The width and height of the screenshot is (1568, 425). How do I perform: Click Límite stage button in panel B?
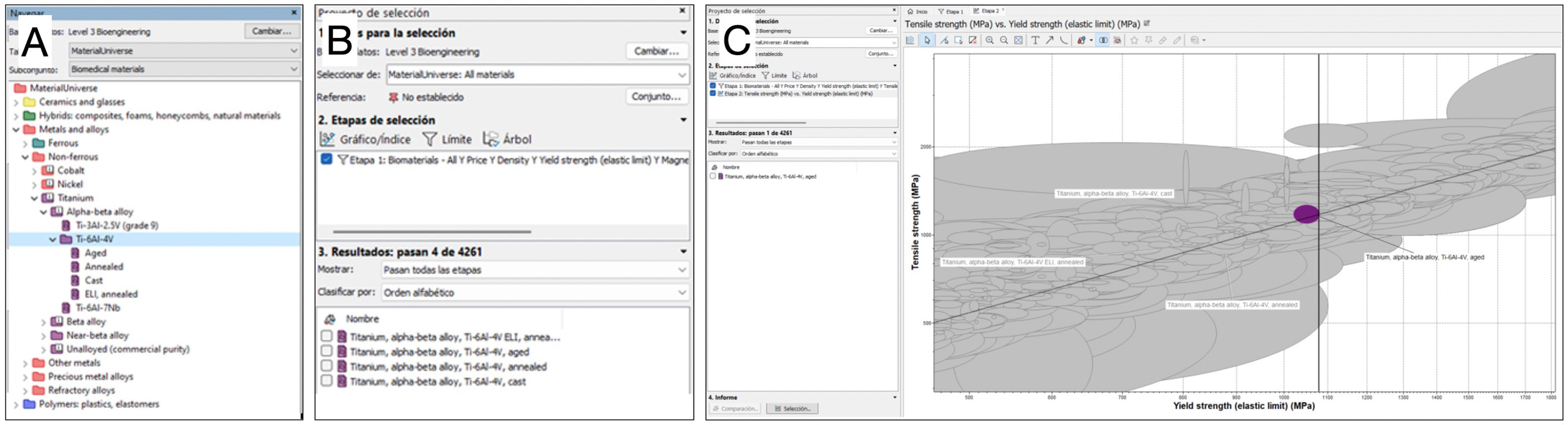(x=447, y=139)
